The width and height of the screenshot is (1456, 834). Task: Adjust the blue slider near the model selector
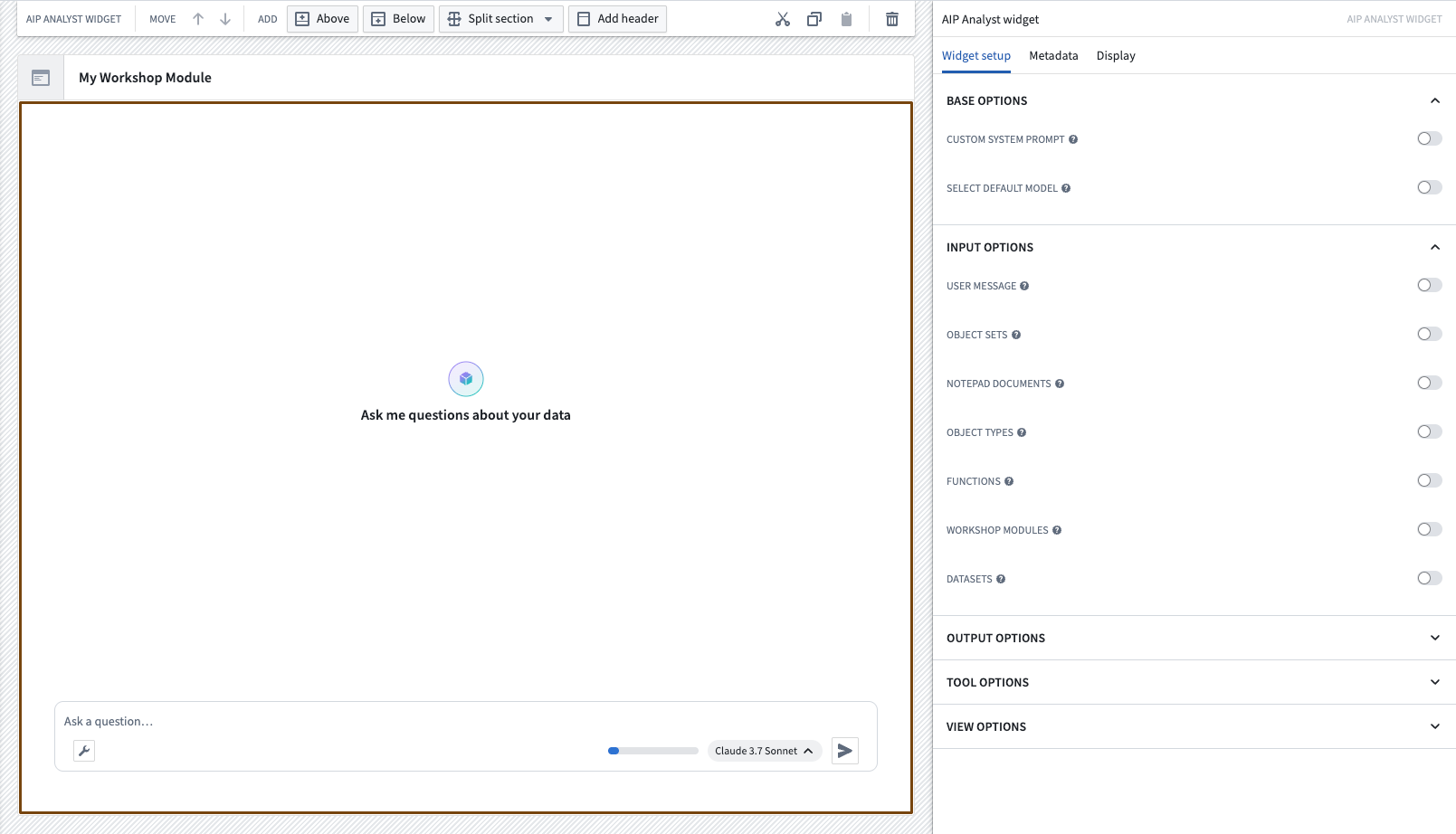[x=613, y=750]
